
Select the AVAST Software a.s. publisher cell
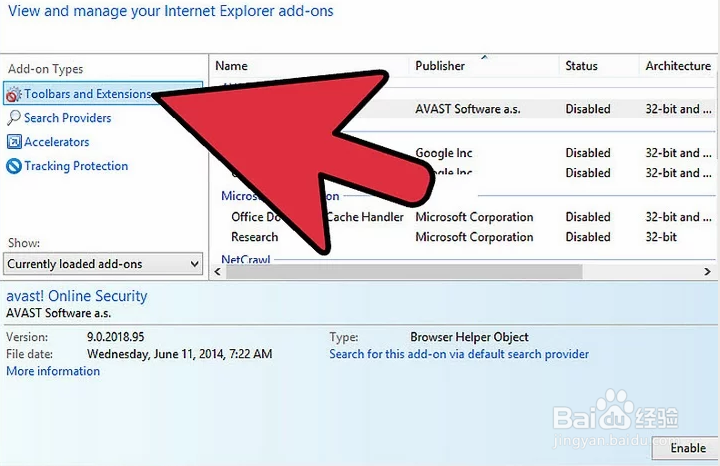click(467, 109)
